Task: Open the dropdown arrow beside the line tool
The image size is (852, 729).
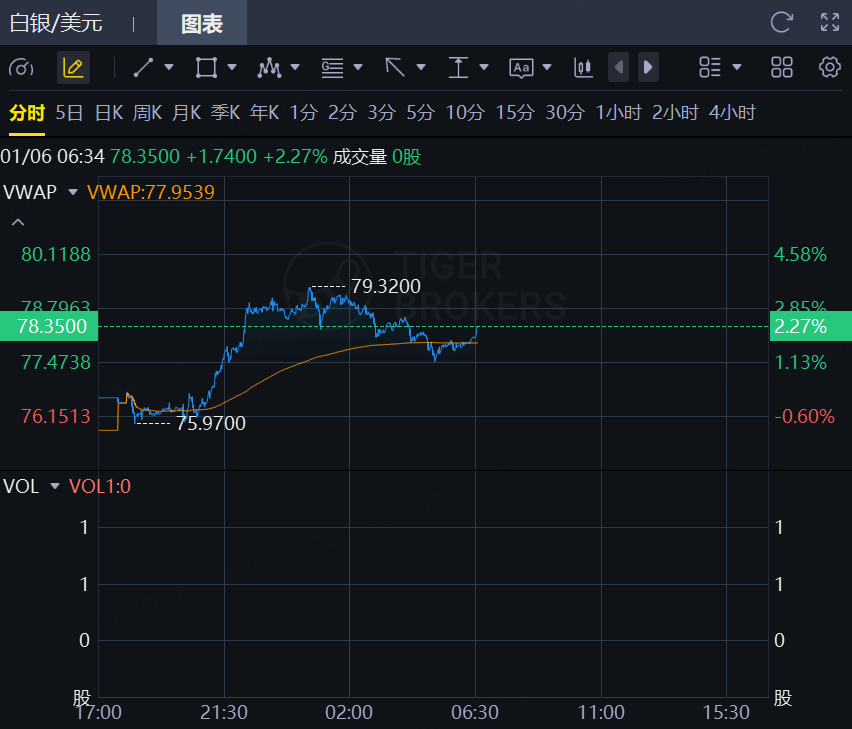Action: point(168,67)
